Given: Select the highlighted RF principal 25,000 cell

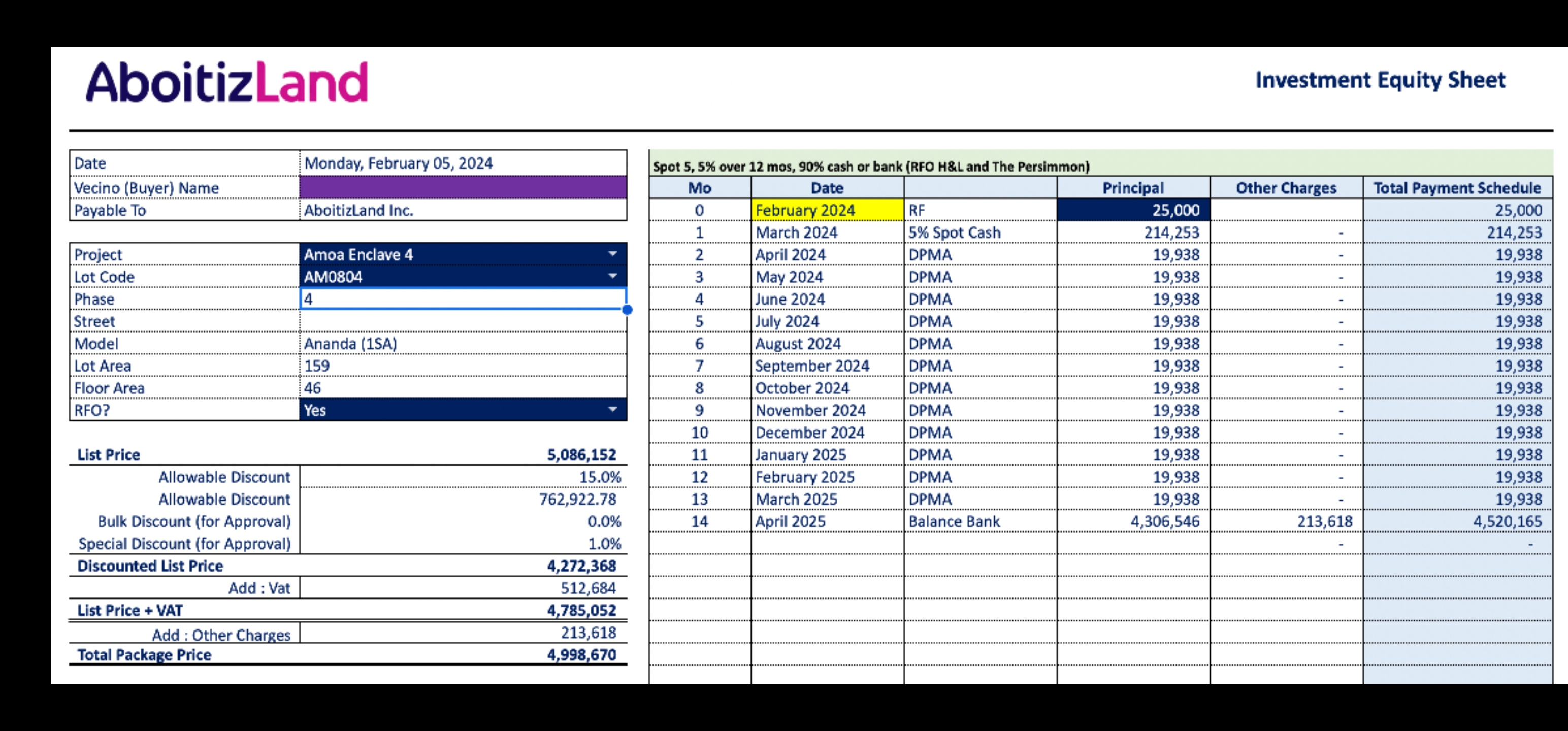Looking at the screenshot, I should (x=1133, y=210).
